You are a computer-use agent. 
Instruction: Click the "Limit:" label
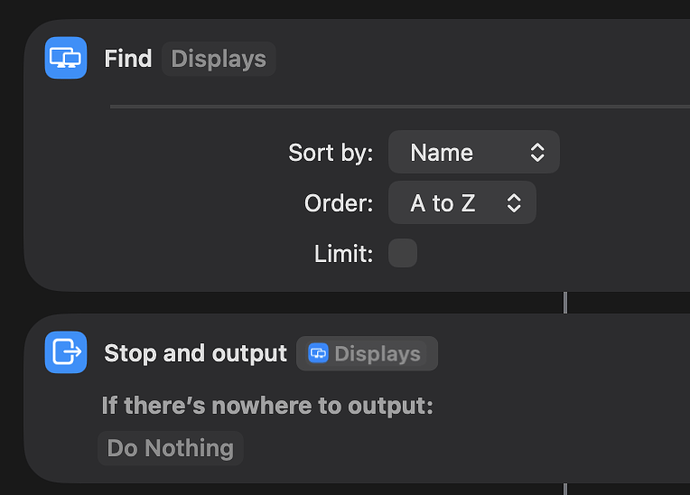click(343, 254)
